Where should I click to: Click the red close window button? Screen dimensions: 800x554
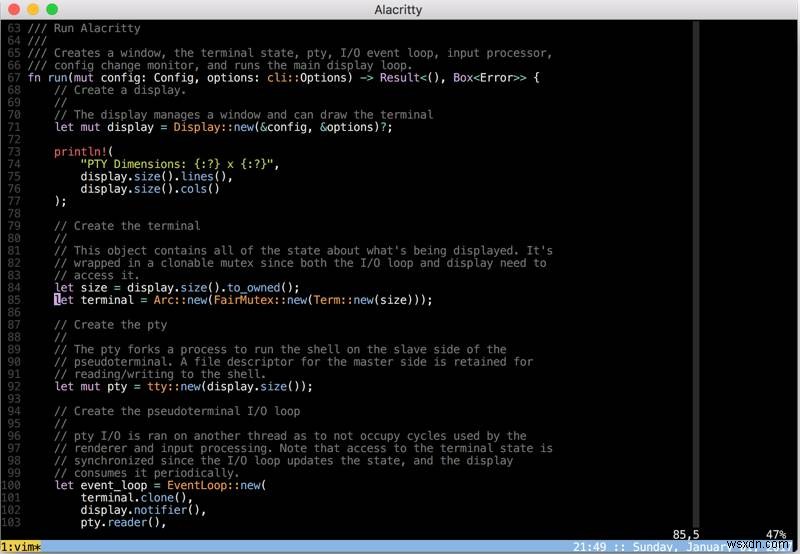[x=14, y=9]
